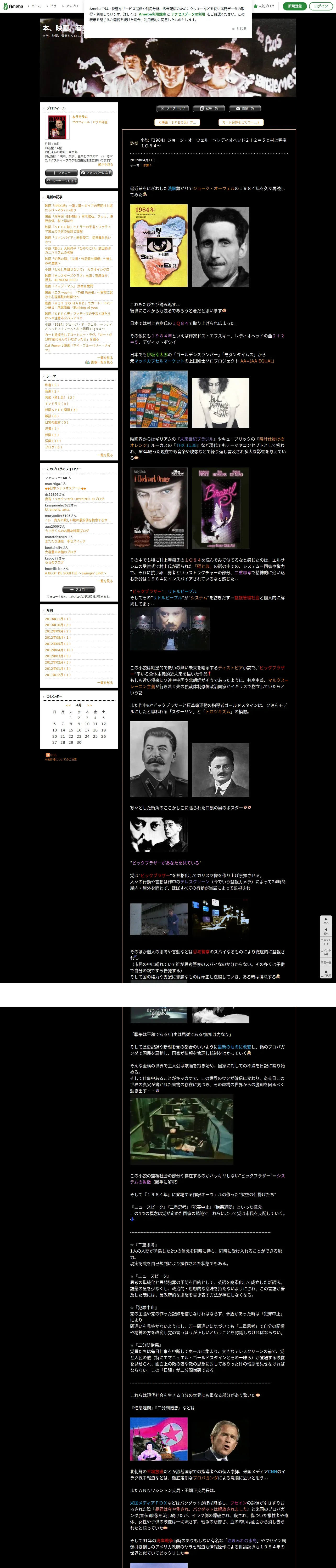Open the A Clockwork Orange poster image
The image size is (336, 1568).
click(x=159, y=509)
